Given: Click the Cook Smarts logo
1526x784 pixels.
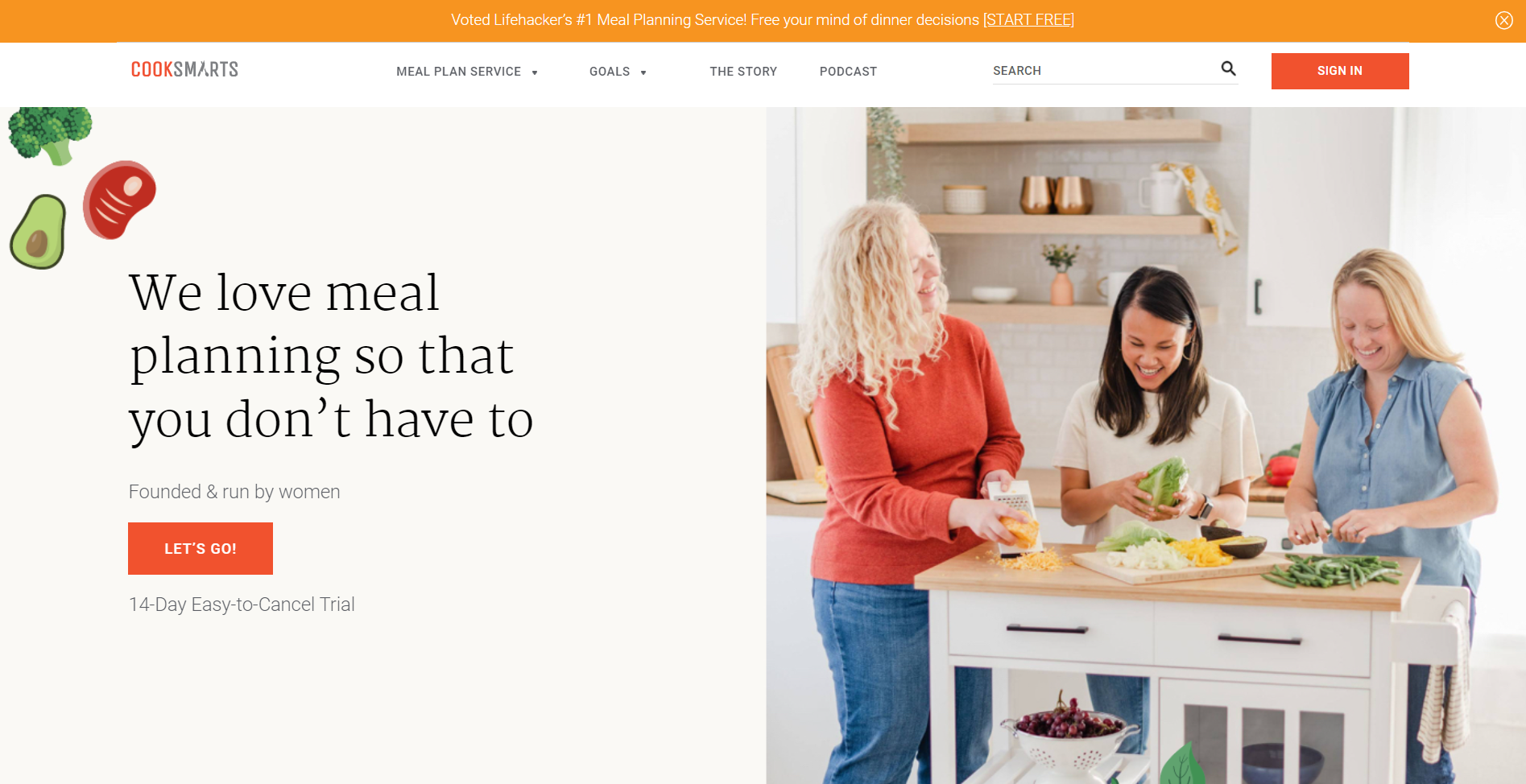Looking at the screenshot, I should point(184,69).
